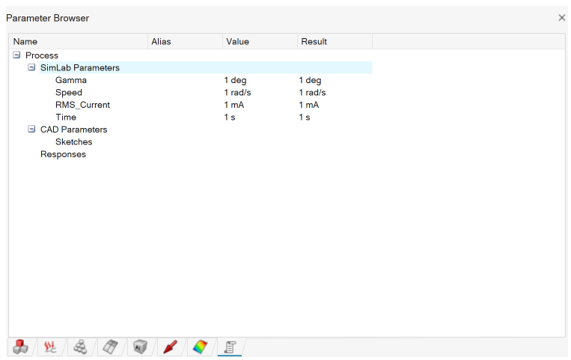Click the Name column header
571x360 pixels.
[x=78, y=41]
